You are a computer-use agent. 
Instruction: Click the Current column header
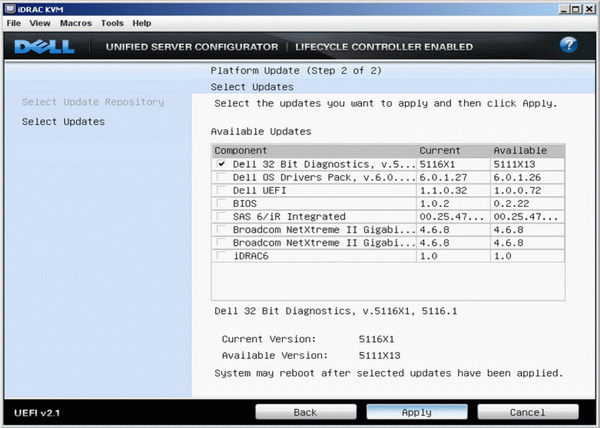click(453, 150)
